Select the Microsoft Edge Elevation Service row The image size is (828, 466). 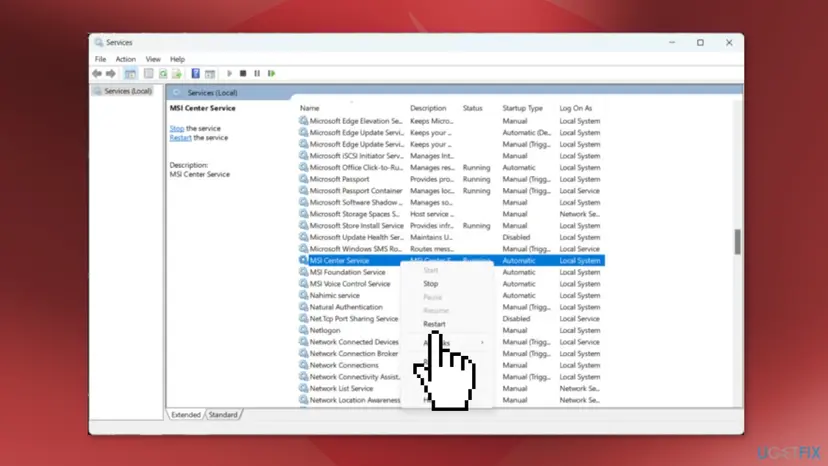(x=451, y=121)
